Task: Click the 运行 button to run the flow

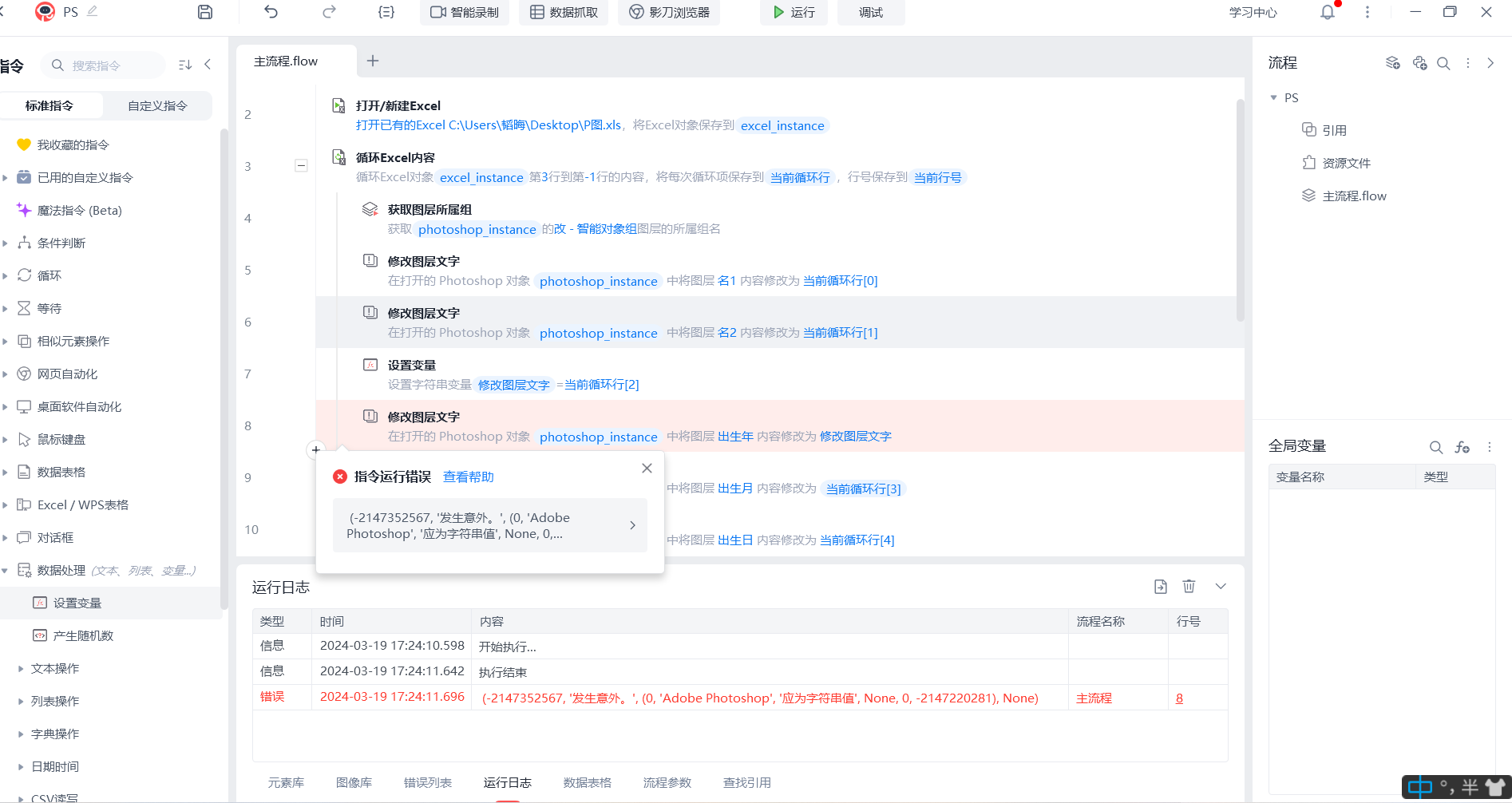Action: click(x=794, y=12)
